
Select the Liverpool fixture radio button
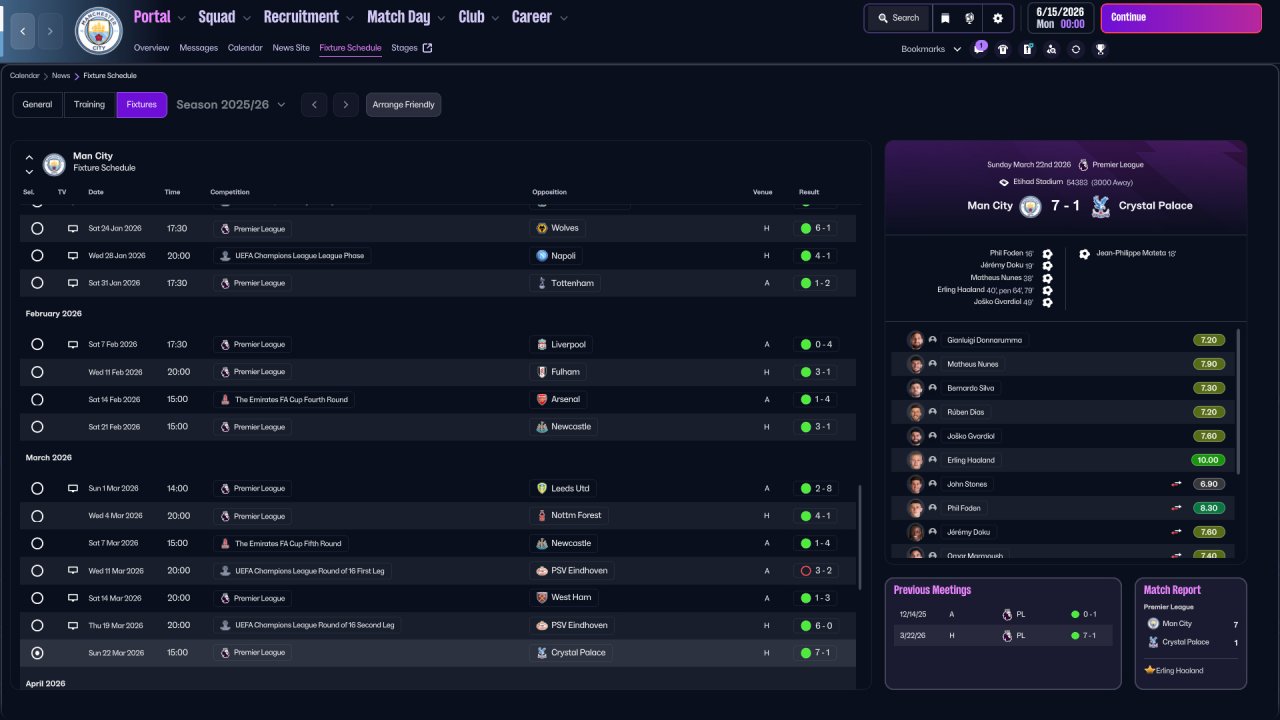tap(37, 344)
